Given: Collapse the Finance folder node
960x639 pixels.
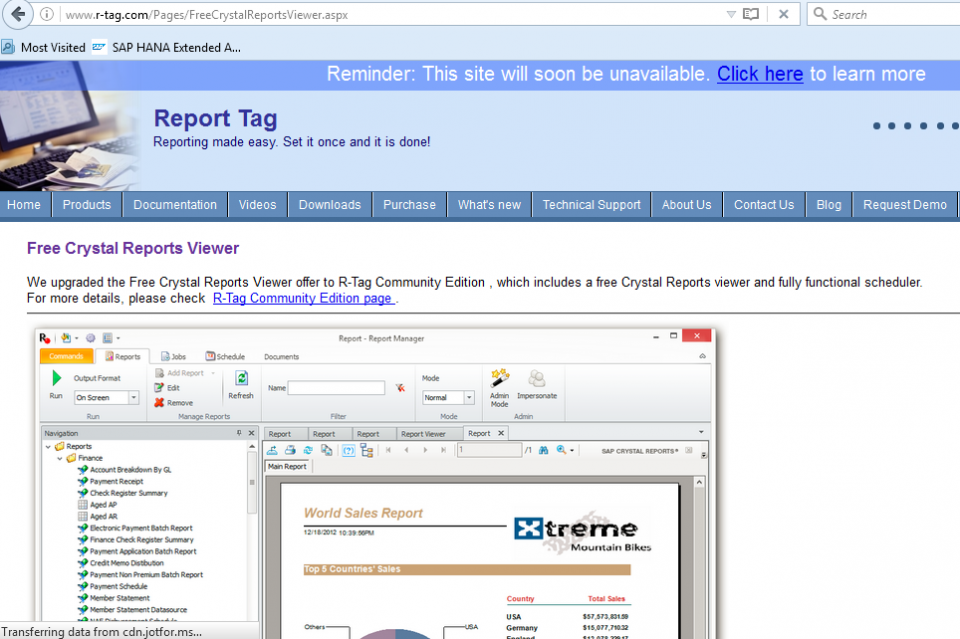Looking at the screenshot, I should click(x=59, y=458).
